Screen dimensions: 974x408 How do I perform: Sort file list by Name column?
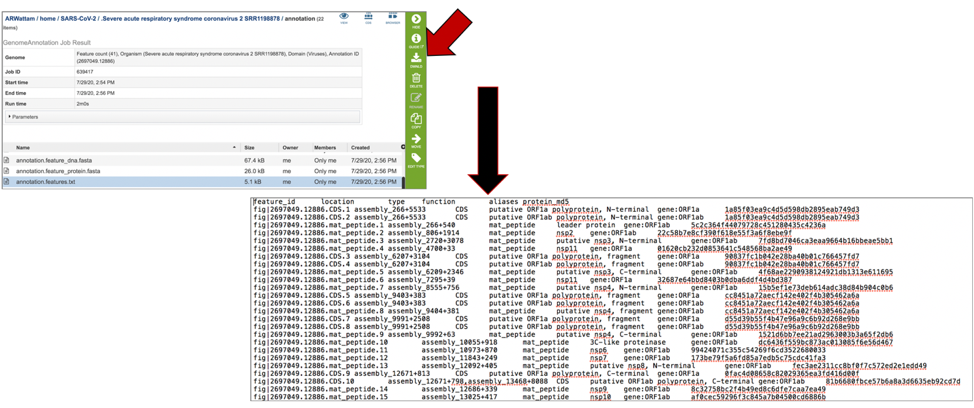coord(23,147)
